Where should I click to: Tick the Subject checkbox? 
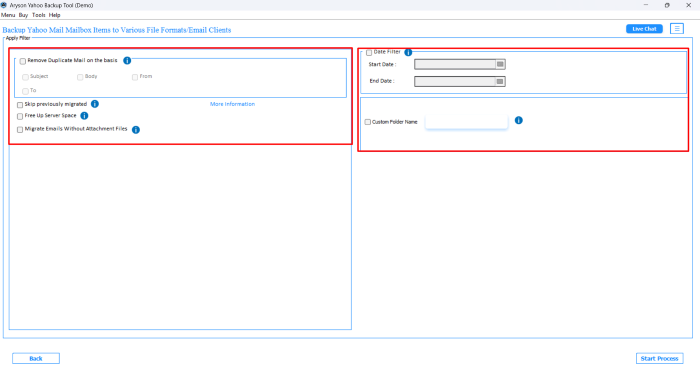[25, 77]
